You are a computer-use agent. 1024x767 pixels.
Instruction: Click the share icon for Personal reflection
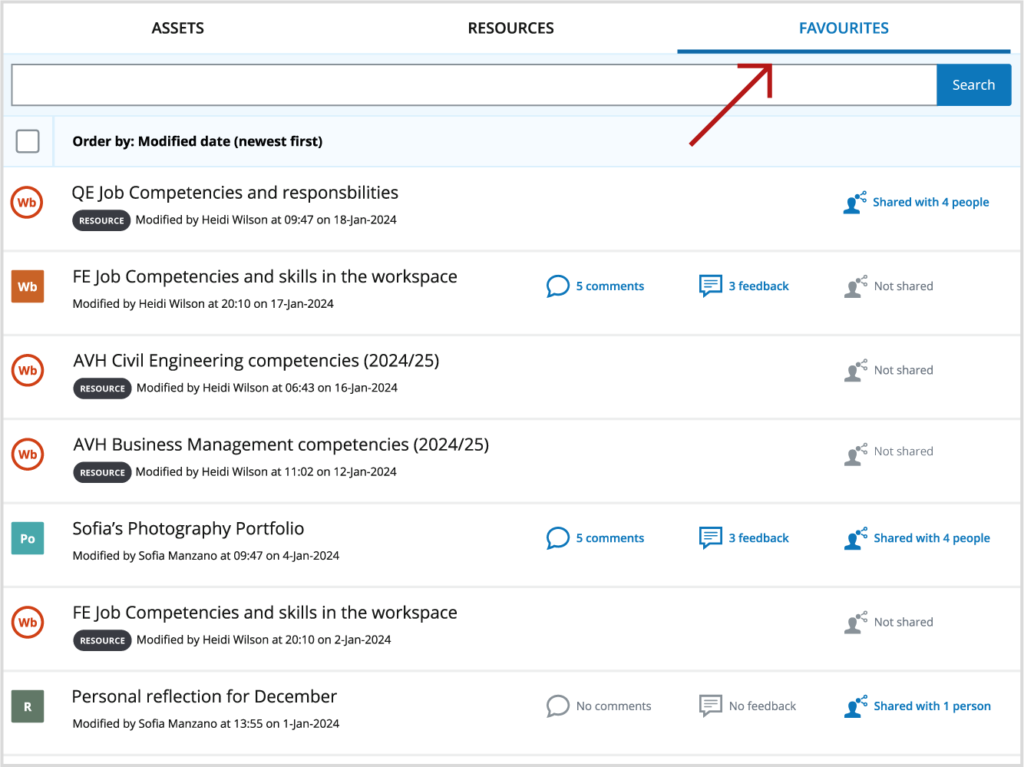[x=856, y=706]
